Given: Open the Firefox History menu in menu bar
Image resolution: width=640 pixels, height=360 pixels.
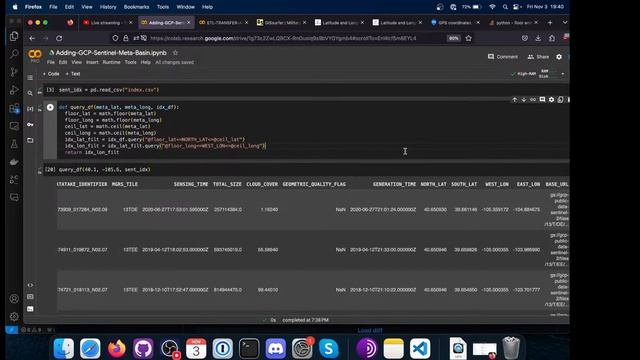Looking at the screenshot, I should point(108,7).
